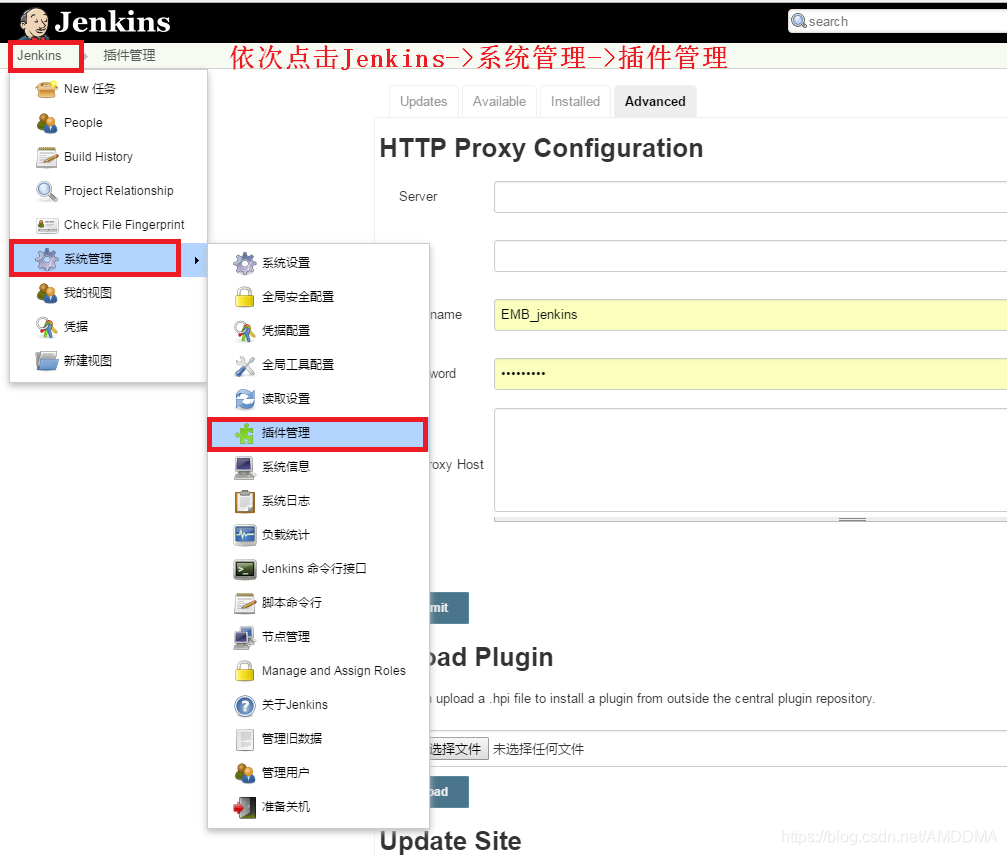The height and width of the screenshot is (855, 1007).
Task: Click the 管理旧数据 document icon
Action: (245, 739)
